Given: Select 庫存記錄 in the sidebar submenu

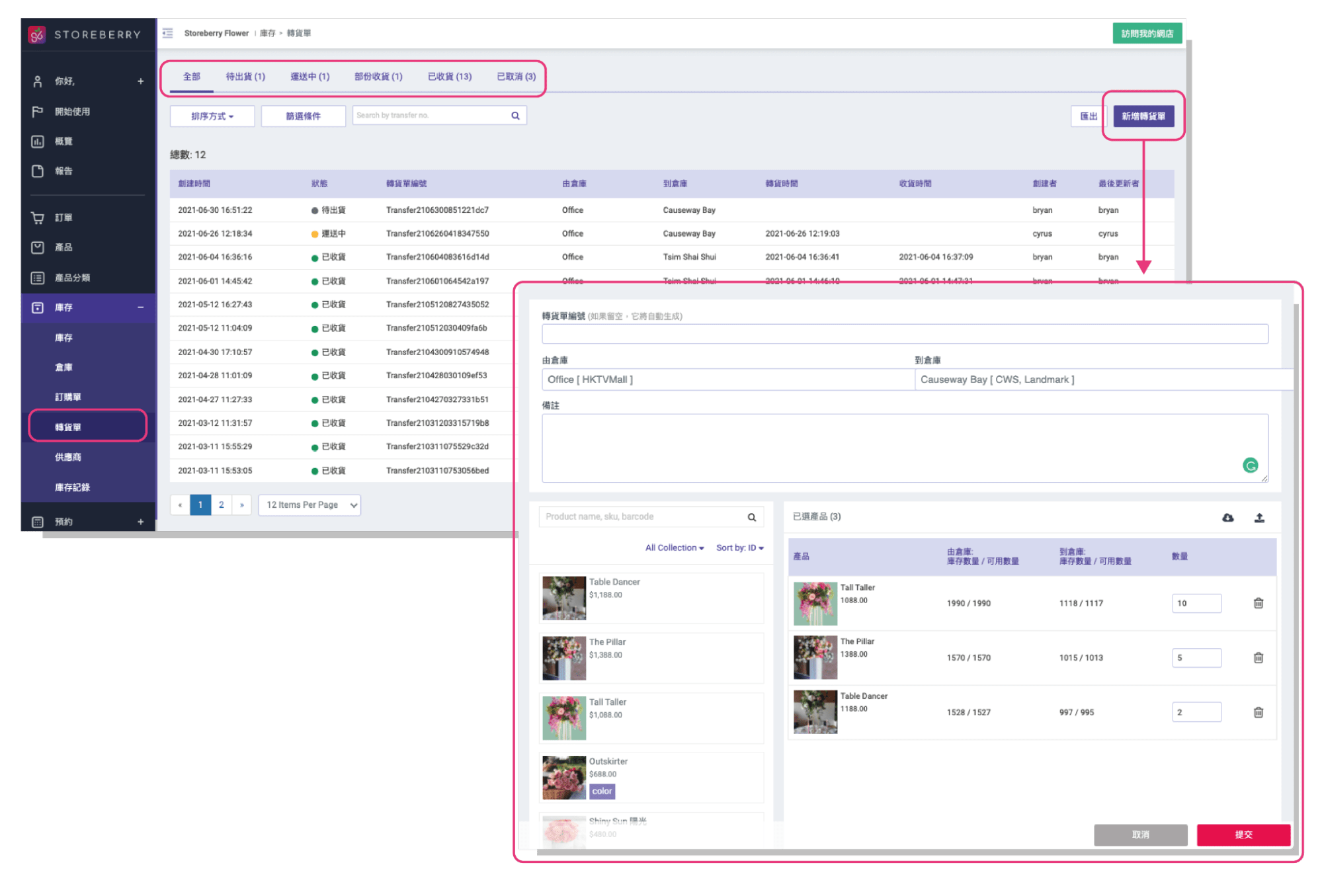Looking at the screenshot, I should (72, 487).
